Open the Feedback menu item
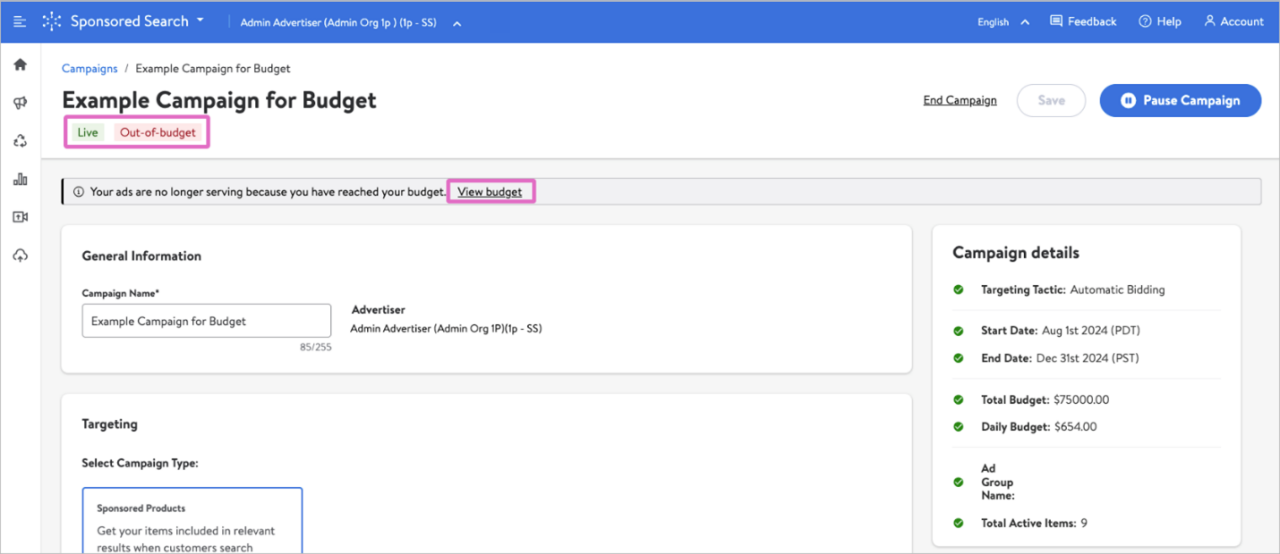The width and height of the screenshot is (1280, 554). click(x=1083, y=21)
